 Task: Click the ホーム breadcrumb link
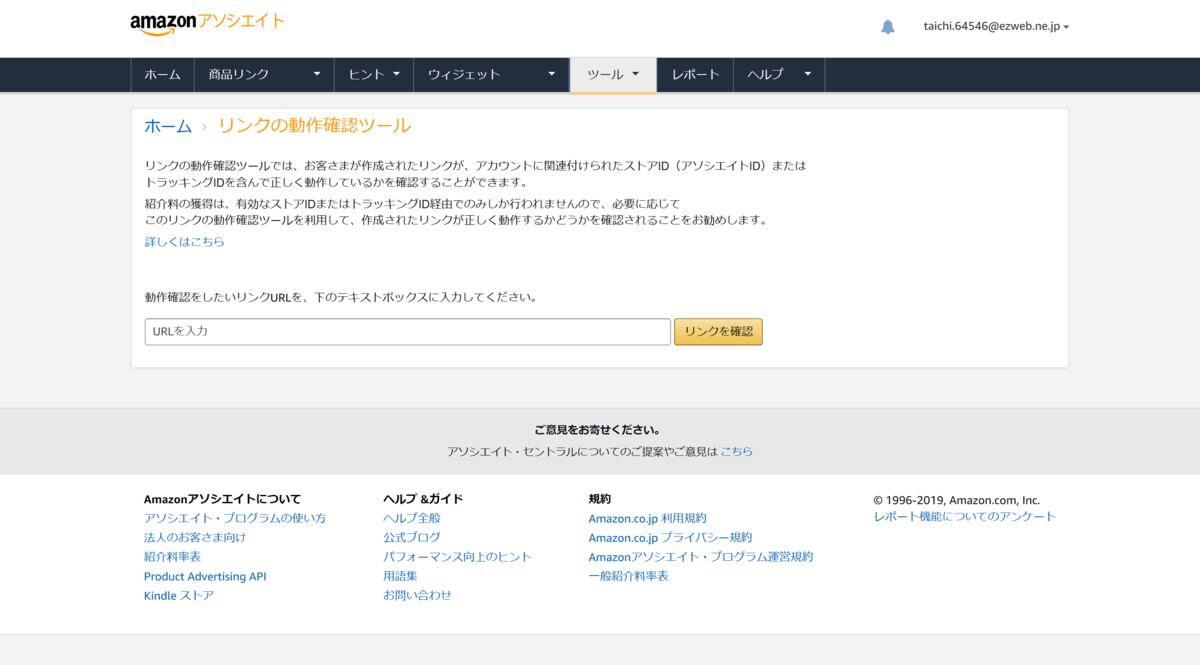168,126
